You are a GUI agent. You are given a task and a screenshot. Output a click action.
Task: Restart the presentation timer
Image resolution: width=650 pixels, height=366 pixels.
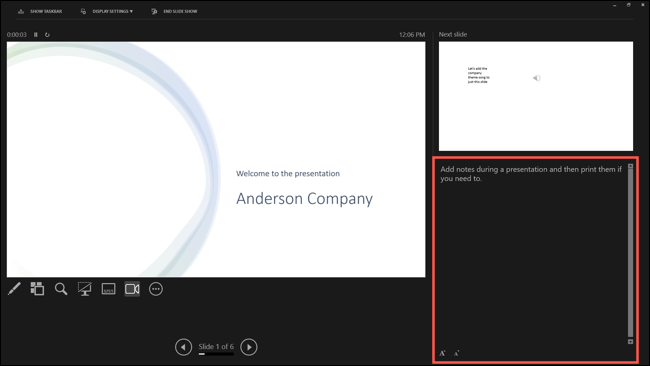pyautogui.click(x=47, y=35)
